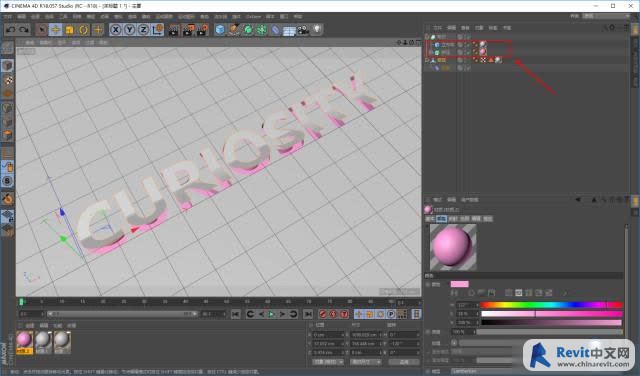
Task: Toggle position keyframe recording icon
Action: pos(358,314)
